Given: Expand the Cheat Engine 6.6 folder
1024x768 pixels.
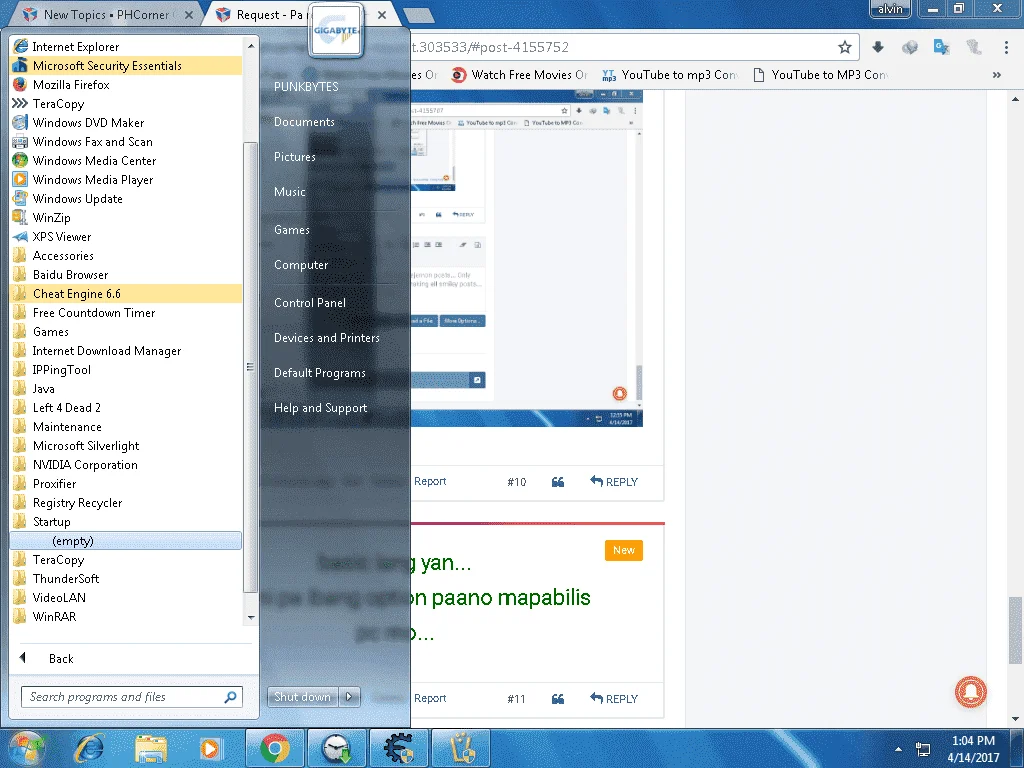Looking at the screenshot, I should (x=126, y=293).
